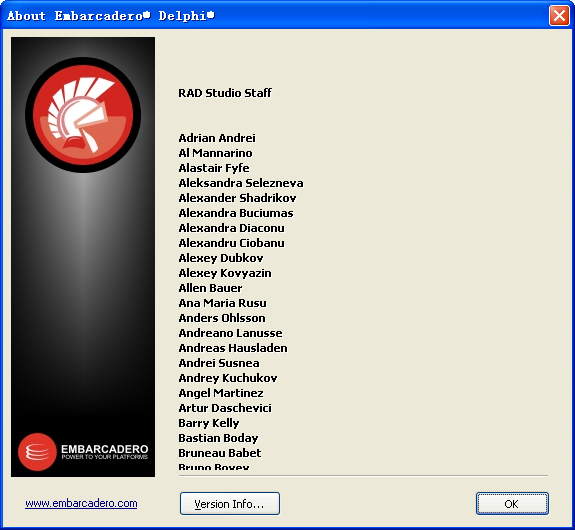The width and height of the screenshot is (575, 530).
Task: Click the Embarcadero red database logo
Action: click(x=37, y=452)
